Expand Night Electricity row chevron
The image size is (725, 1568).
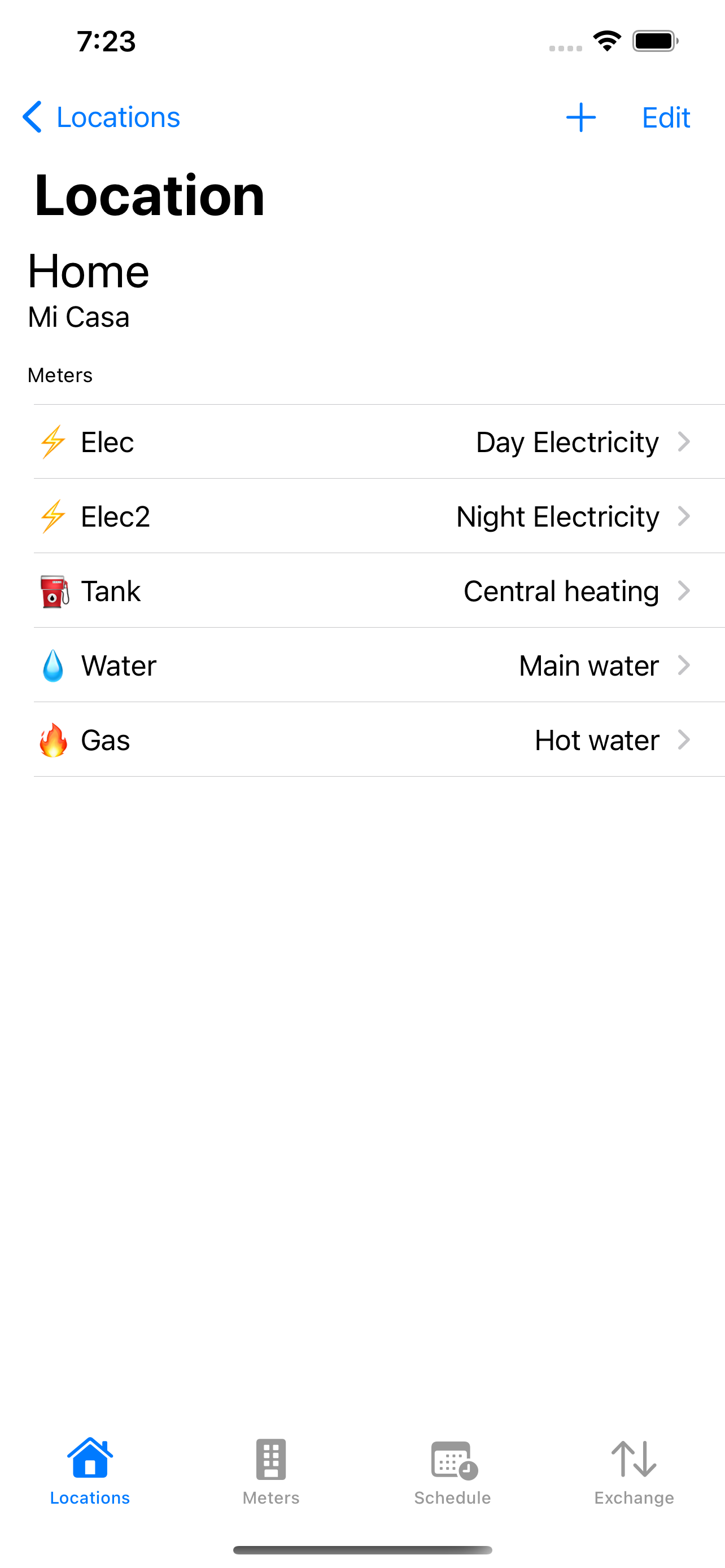point(684,516)
